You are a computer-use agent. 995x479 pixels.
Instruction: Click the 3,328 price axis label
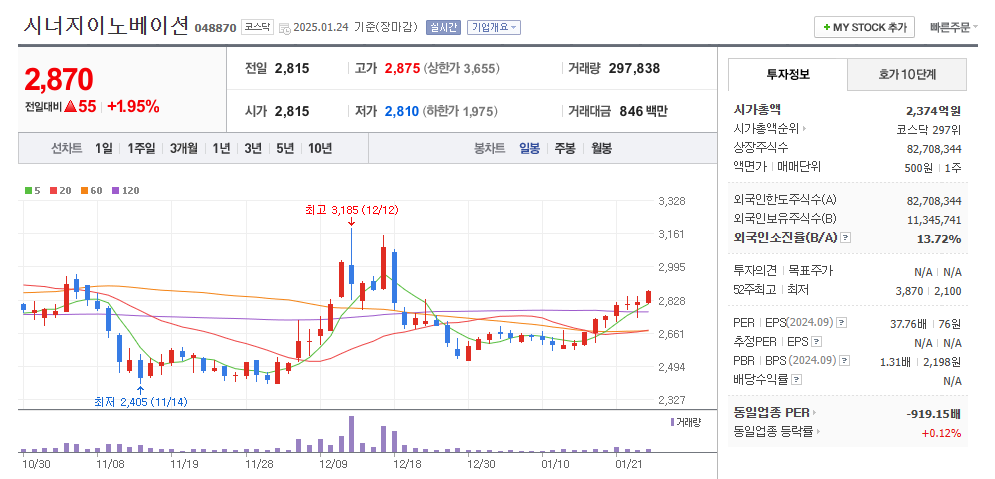click(672, 201)
